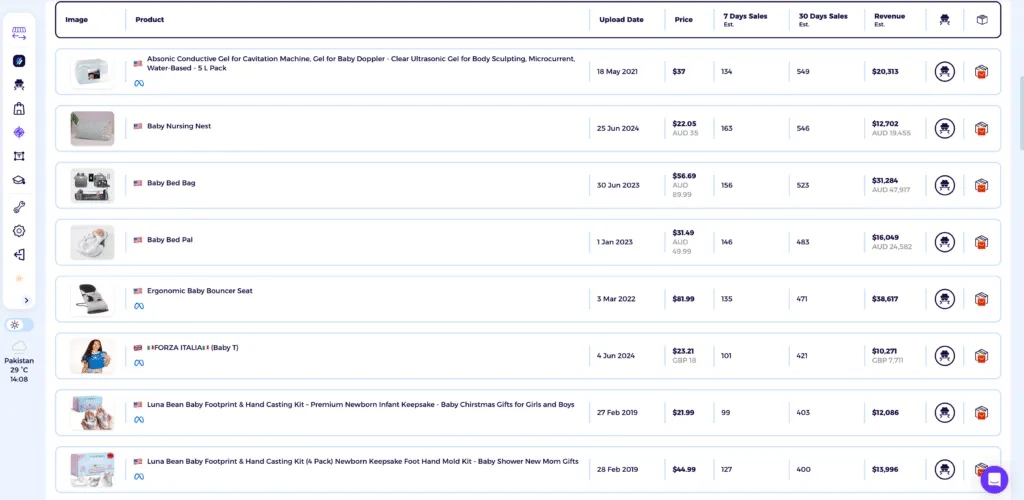Open settings gear in left sidebar
The image size is (1024, 500).
pyautogui.click(x=19, y=231)
